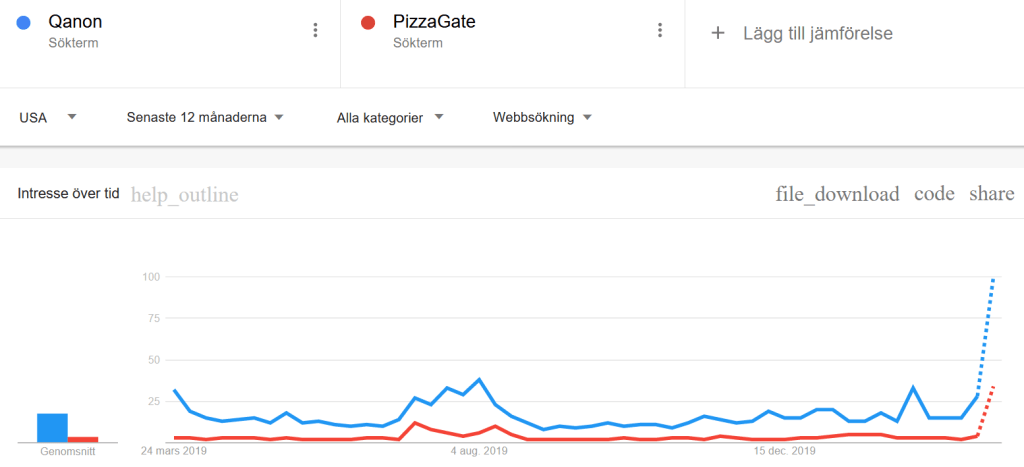Click the dotted blue Qanon forecast peak
This screenshot has width=1024, height=467.
[993, 280]
